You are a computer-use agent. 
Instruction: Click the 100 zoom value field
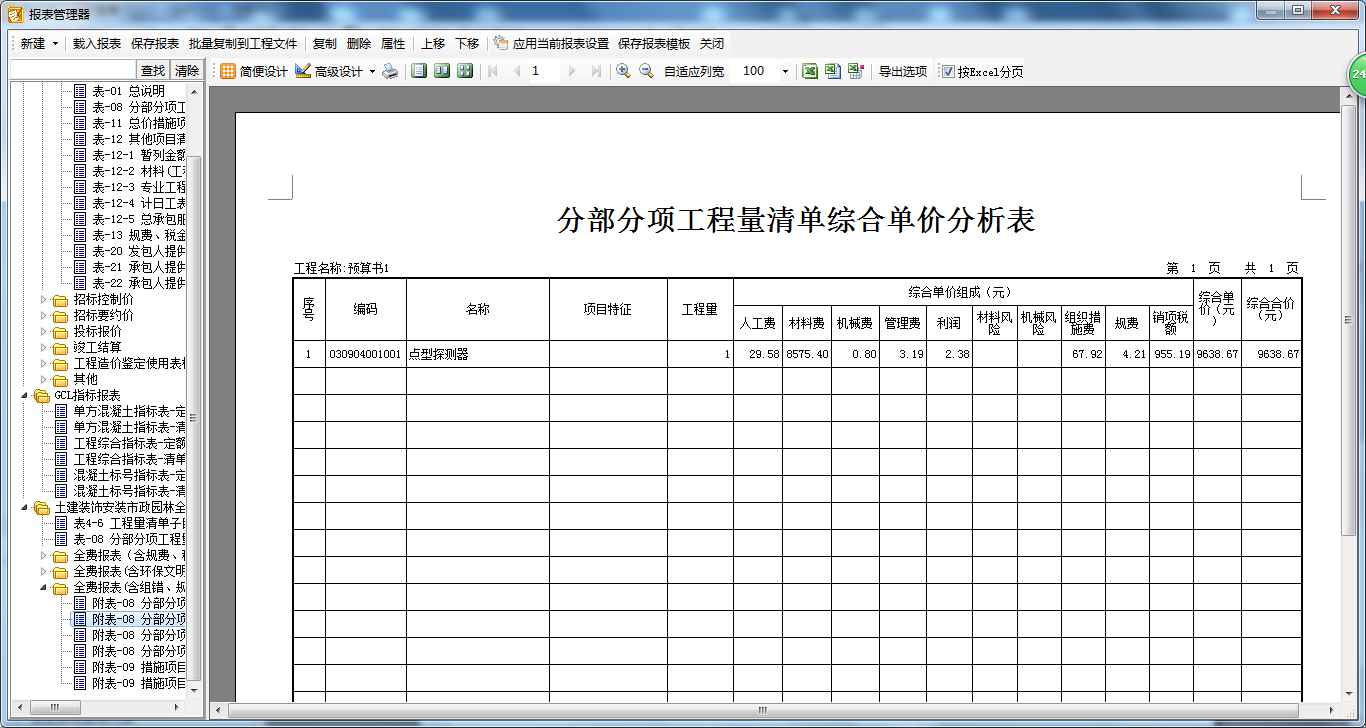[x=755, y=72]
